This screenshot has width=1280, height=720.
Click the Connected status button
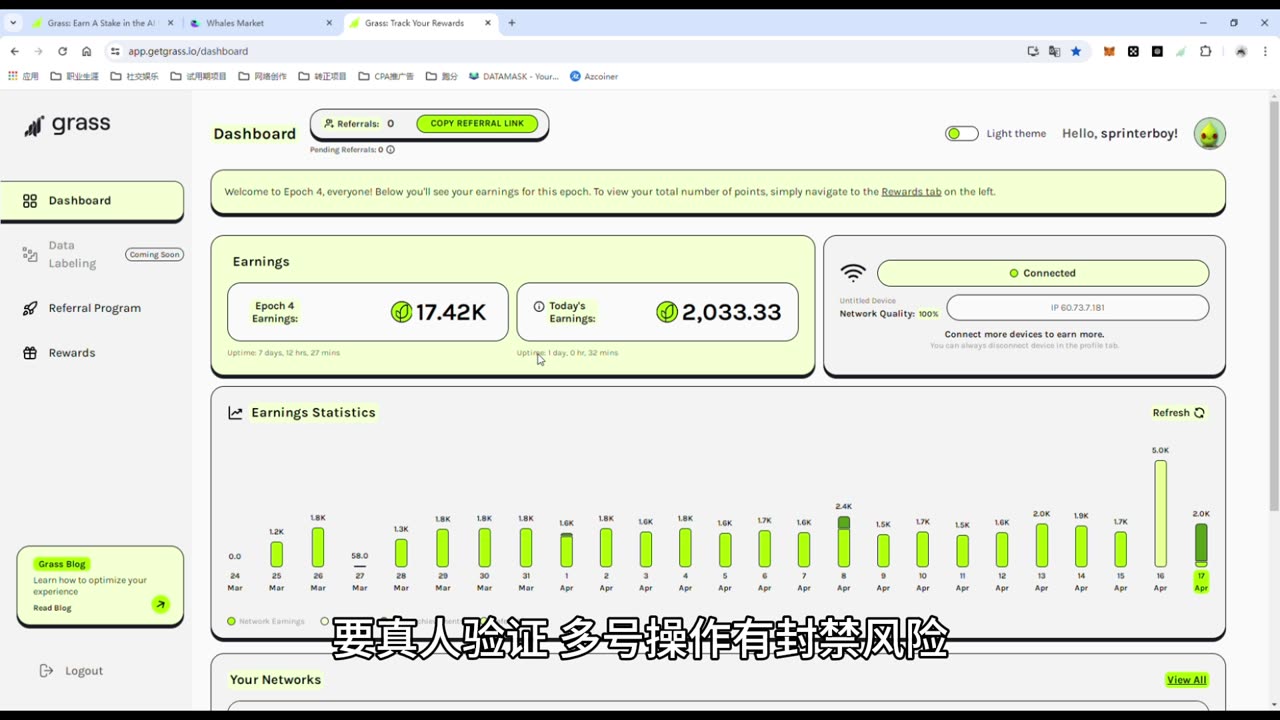tap(1043, 273)
